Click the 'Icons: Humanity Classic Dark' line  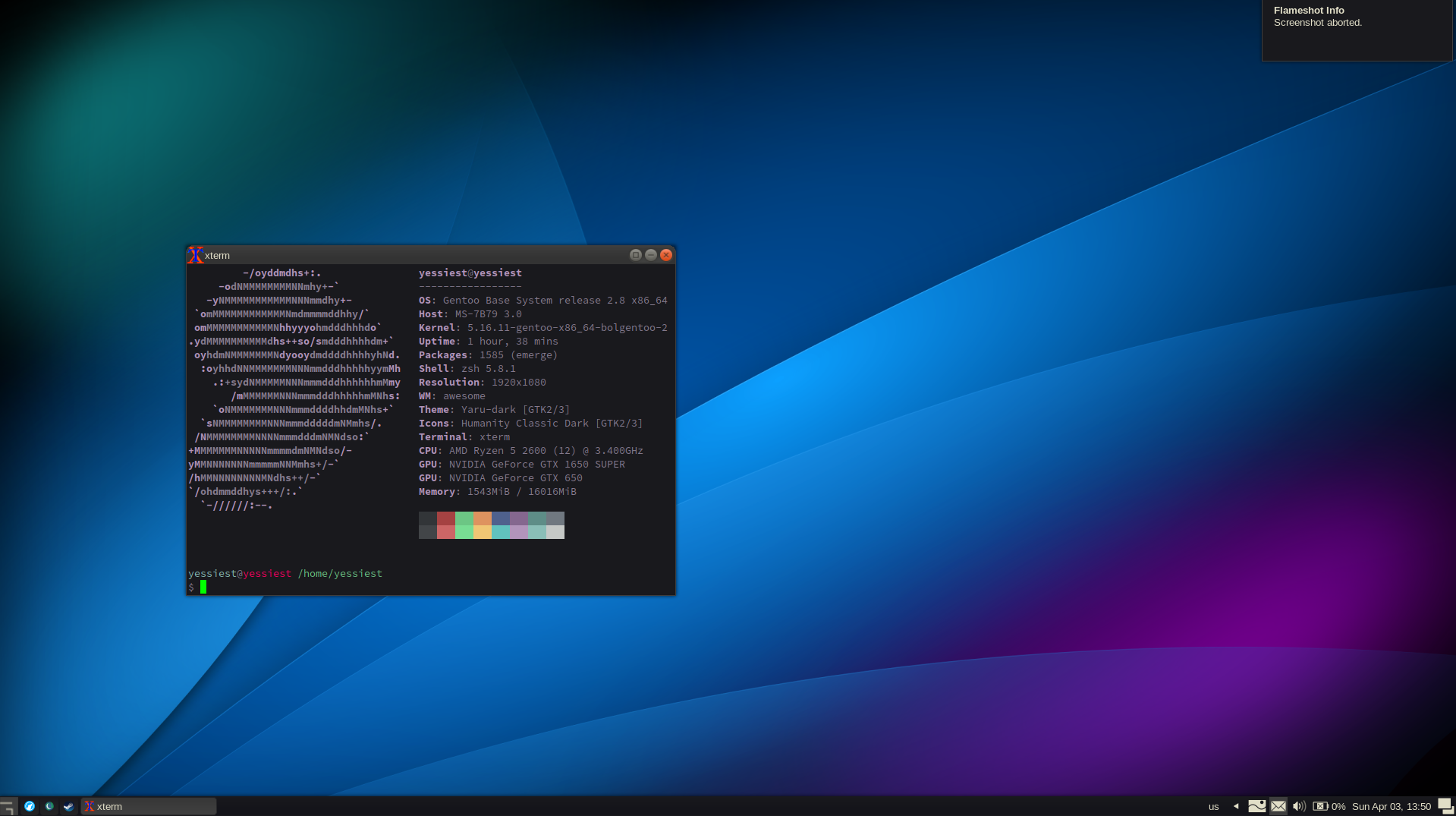point(531,424)
